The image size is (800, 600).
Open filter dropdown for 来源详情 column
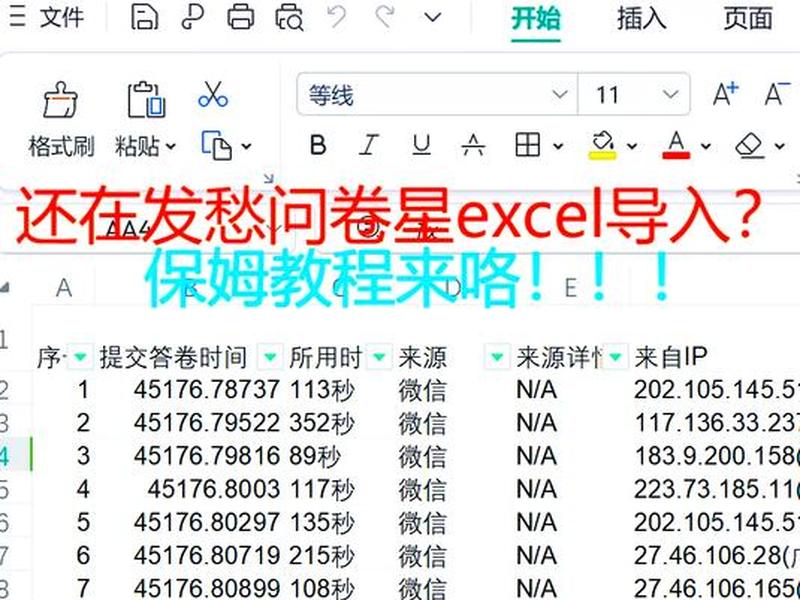pyautogui.click(x=615, y=356)
